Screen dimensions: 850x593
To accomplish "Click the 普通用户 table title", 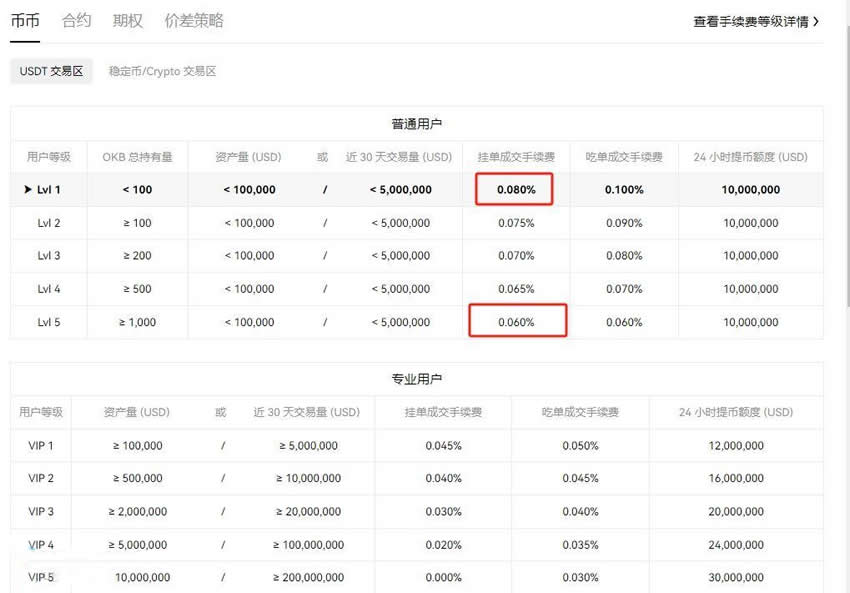I will click(x=416, y=124).
